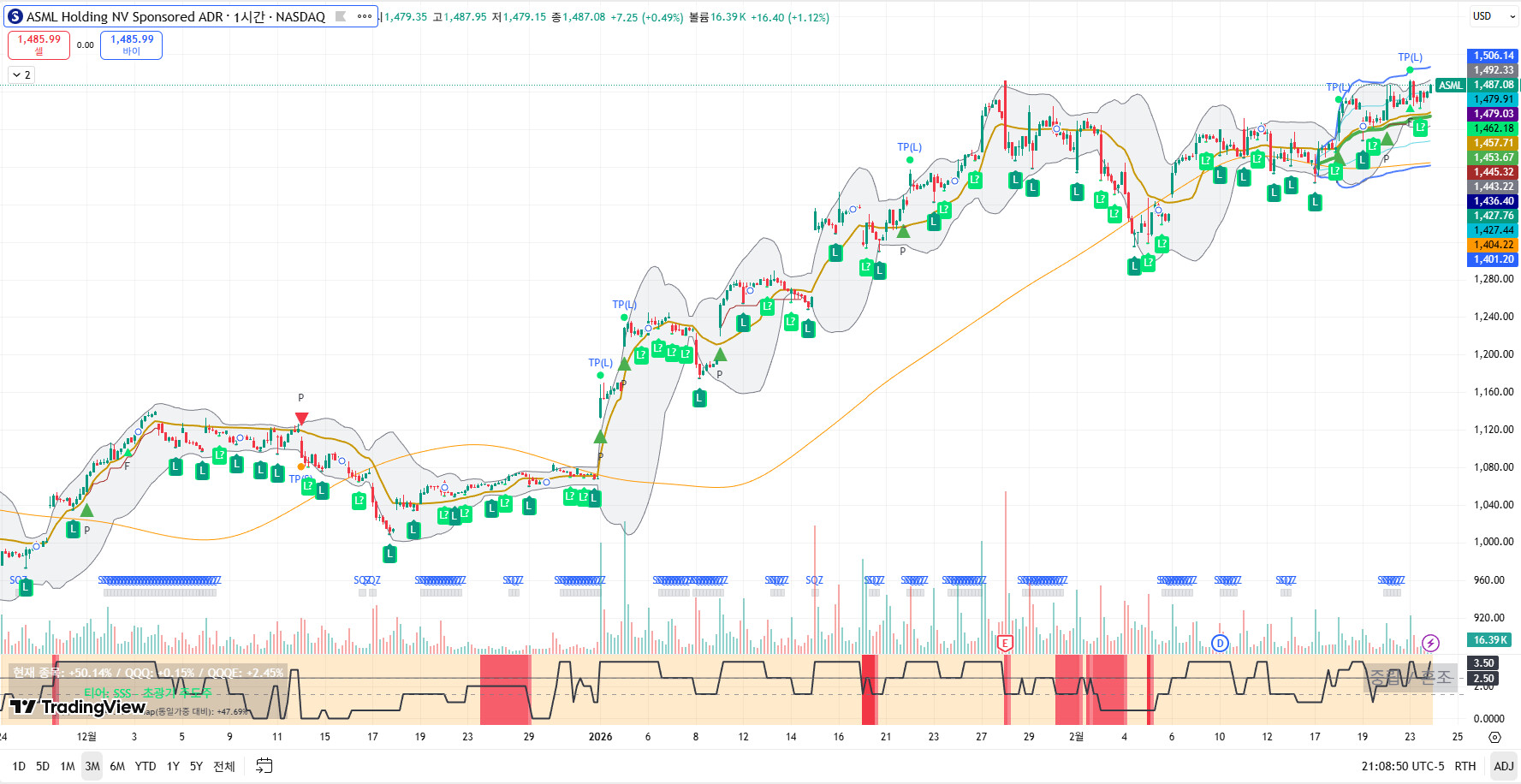Click the 1,427.44 price label
Screen dimensions: 1521x784
coord(1493,230)
